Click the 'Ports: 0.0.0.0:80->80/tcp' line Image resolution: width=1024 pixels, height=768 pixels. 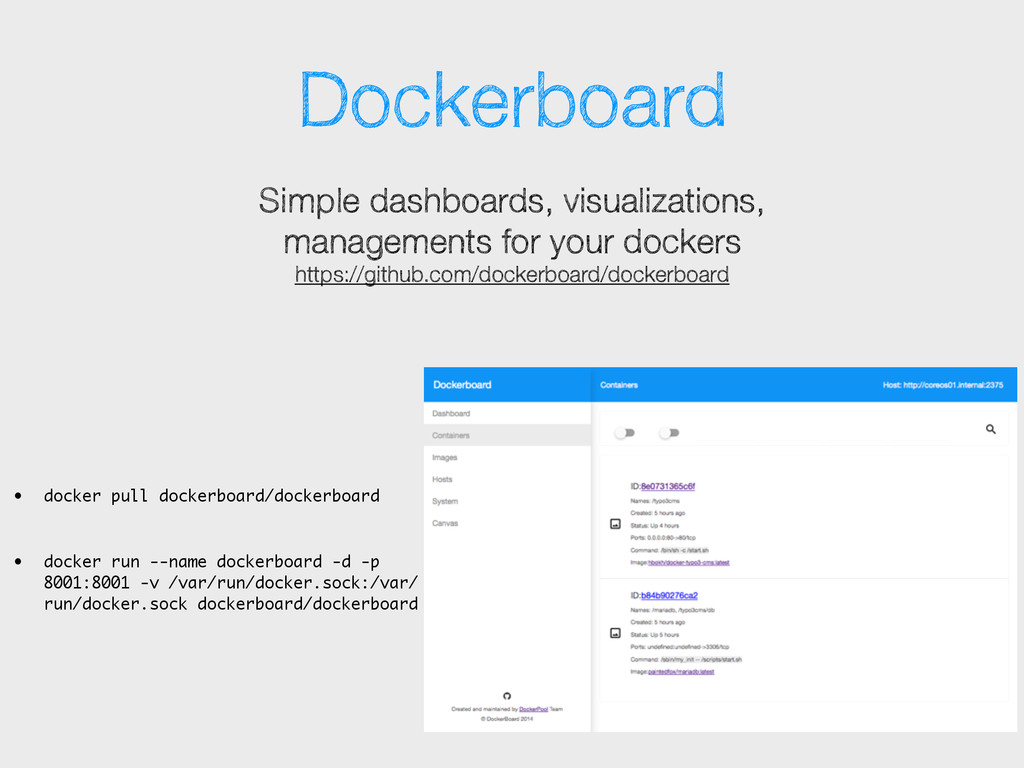click(x=663, y=538)
